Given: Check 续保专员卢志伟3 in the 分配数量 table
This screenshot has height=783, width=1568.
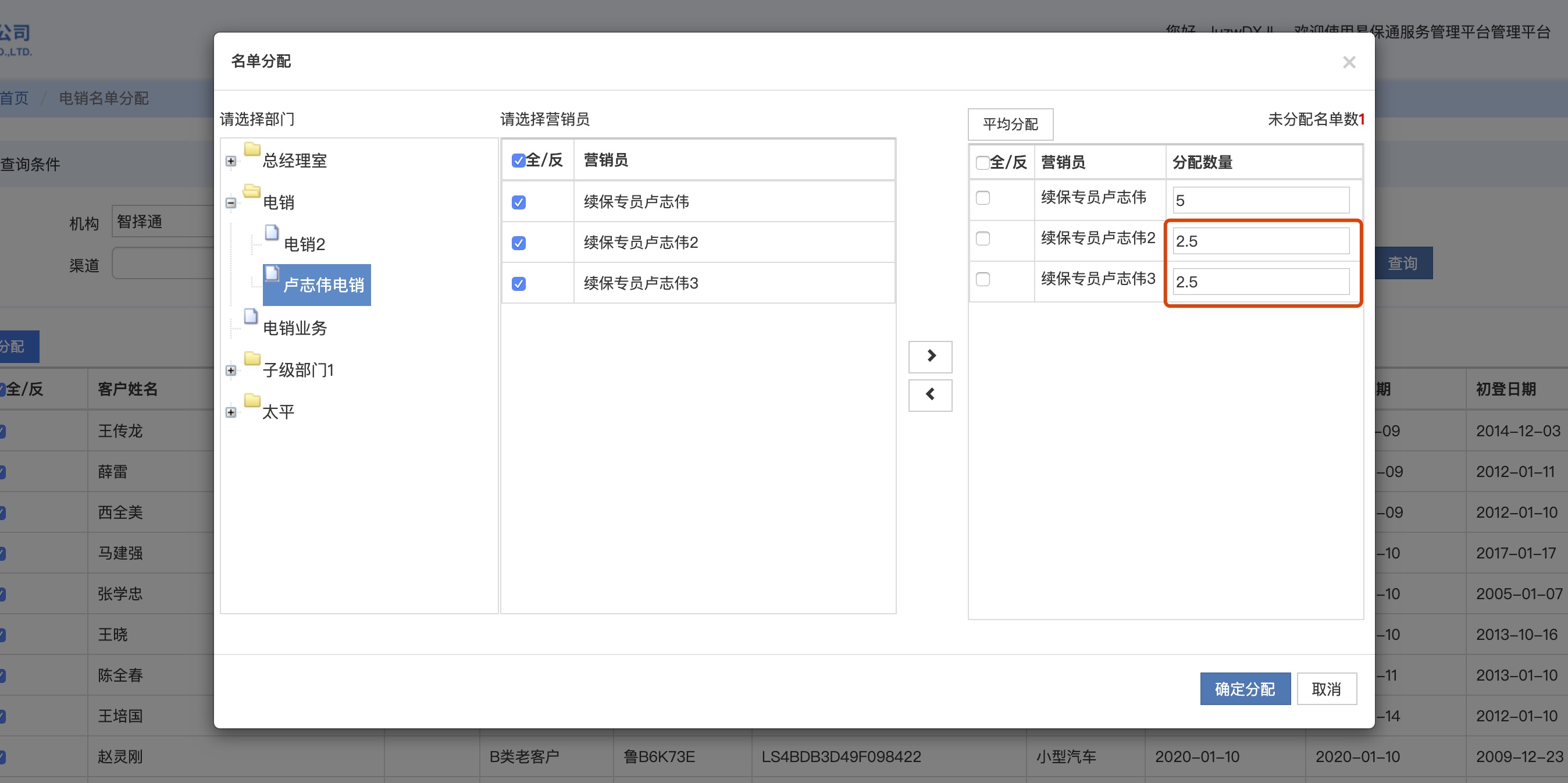Looking at the screenshot, I should coord(982,279).
